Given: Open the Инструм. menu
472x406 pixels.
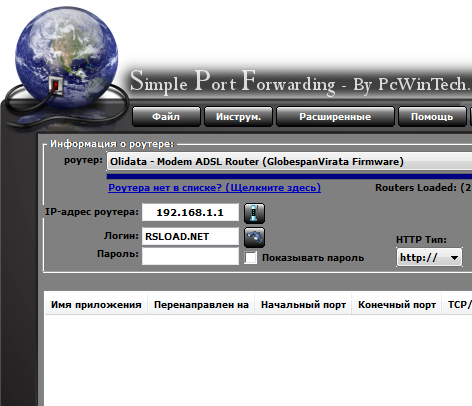Looking at the screenshot, I should [x=238, y=117].
